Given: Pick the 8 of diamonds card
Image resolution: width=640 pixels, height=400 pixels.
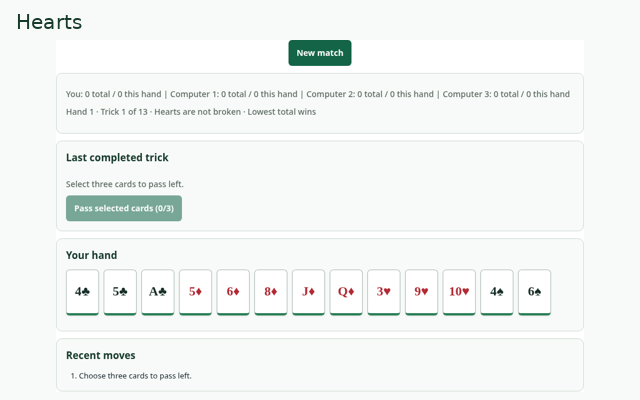Looking at the screenshot, I should pos(271,292).
